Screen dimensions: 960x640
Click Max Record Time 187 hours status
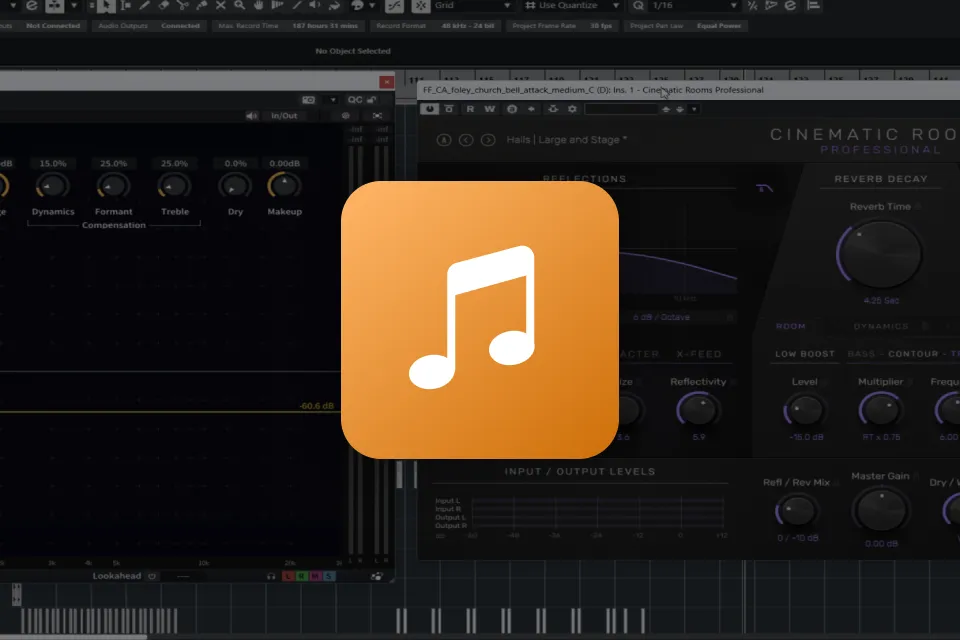[288, 26]
